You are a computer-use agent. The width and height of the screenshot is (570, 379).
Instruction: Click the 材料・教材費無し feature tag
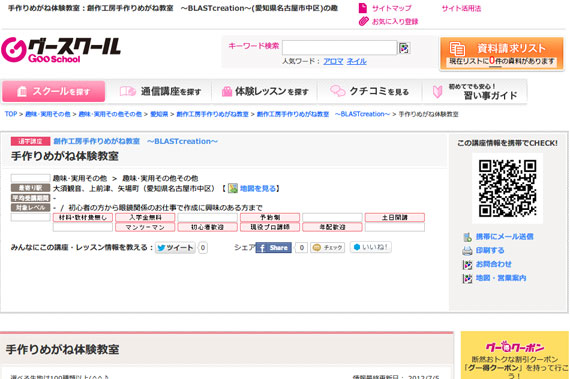point(83,218)
